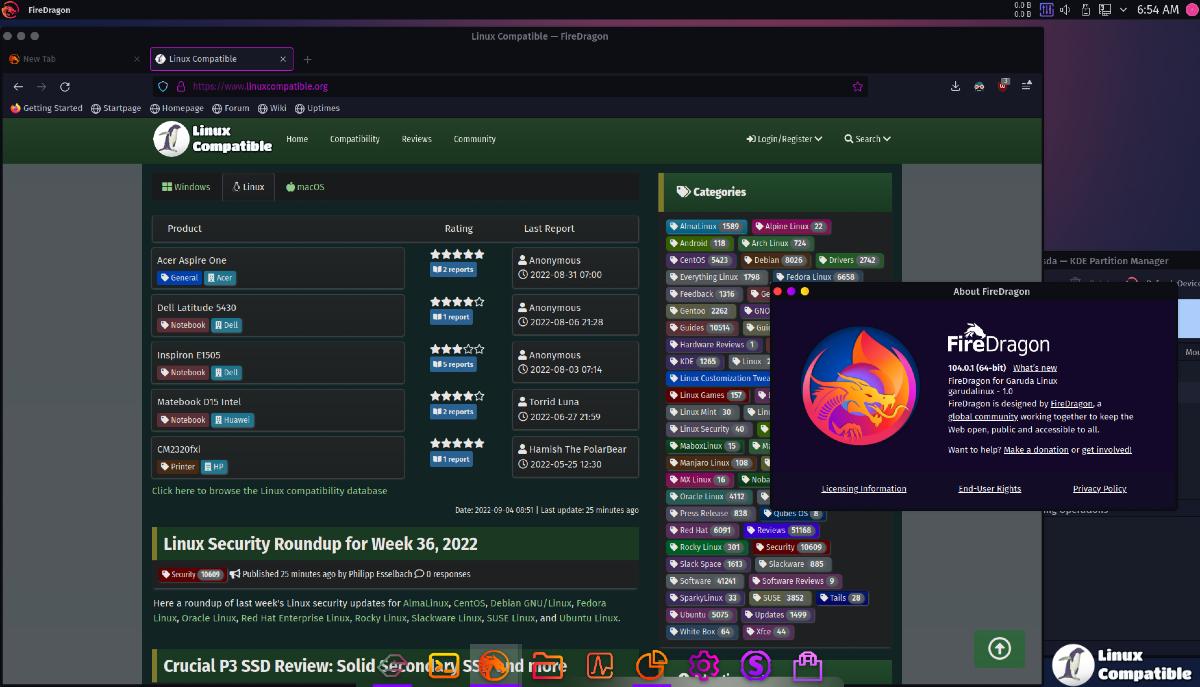Image resolution: width=1200 pixels, height=687 pixels.
Task: Select the macOS compatibility tab
Action: [305, 187]
